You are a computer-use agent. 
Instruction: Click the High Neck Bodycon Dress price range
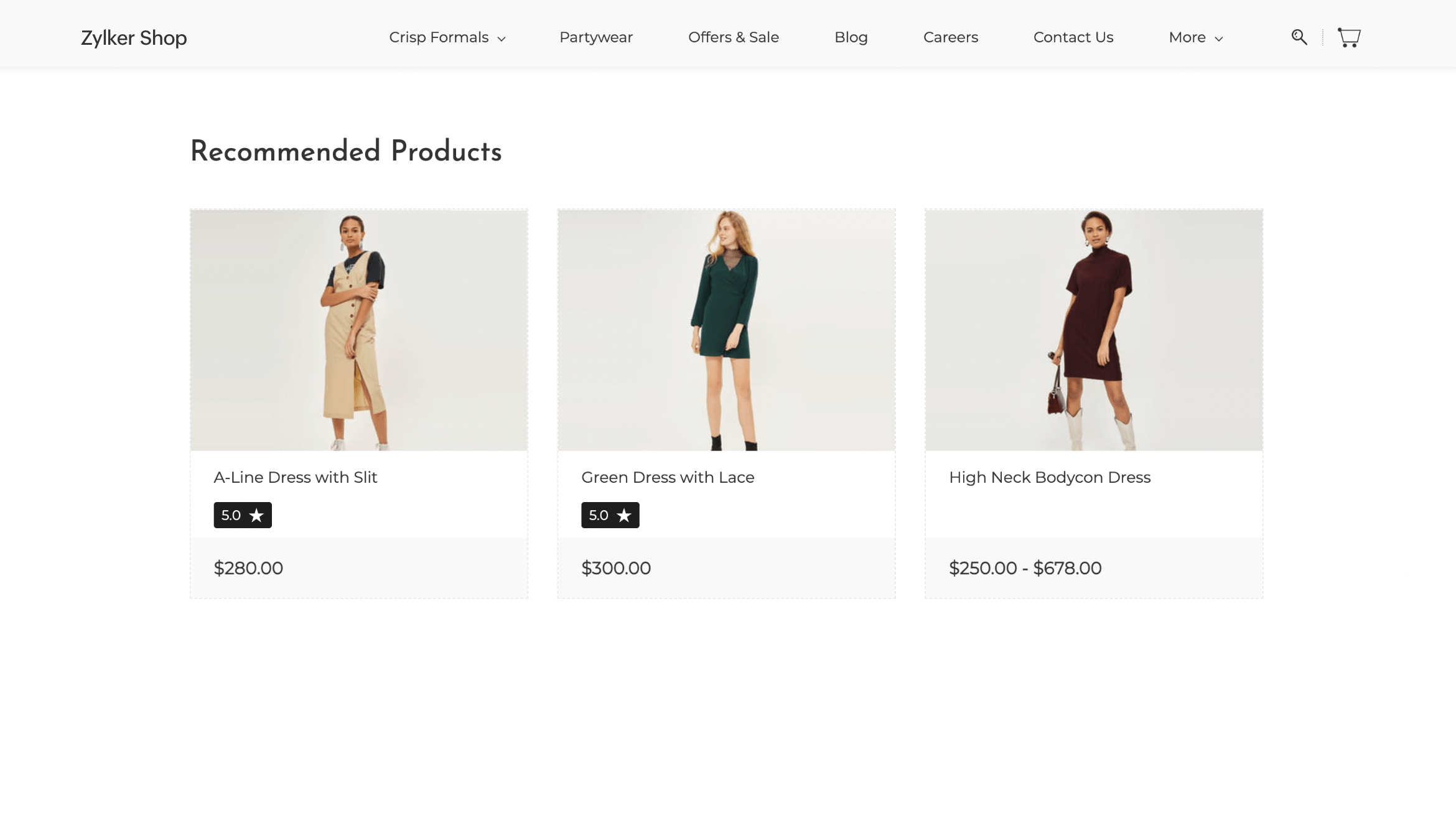pos(1025,568)
